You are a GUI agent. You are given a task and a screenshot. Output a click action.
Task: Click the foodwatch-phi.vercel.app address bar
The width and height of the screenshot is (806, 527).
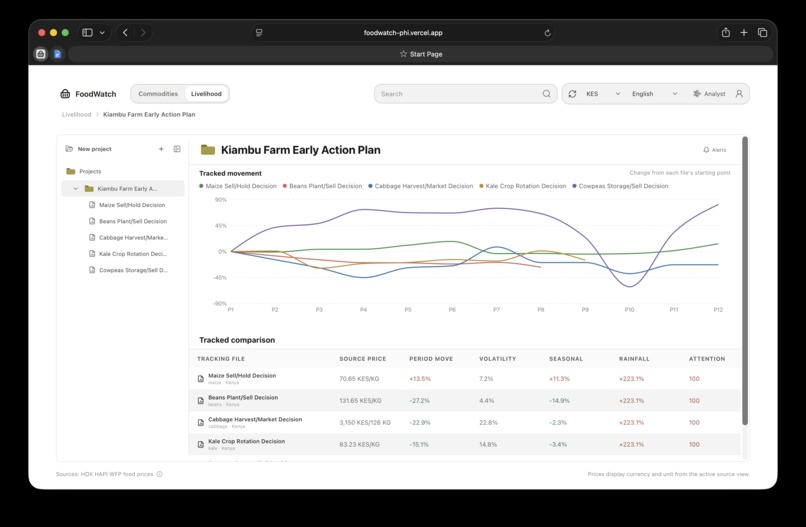tap(403, 32)
